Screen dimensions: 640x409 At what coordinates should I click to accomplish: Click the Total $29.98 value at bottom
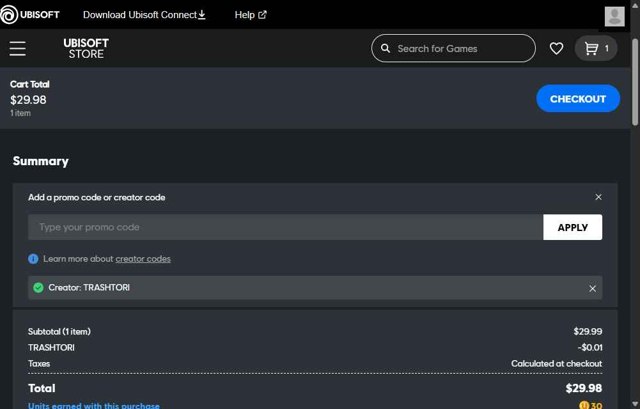point(584,388)
